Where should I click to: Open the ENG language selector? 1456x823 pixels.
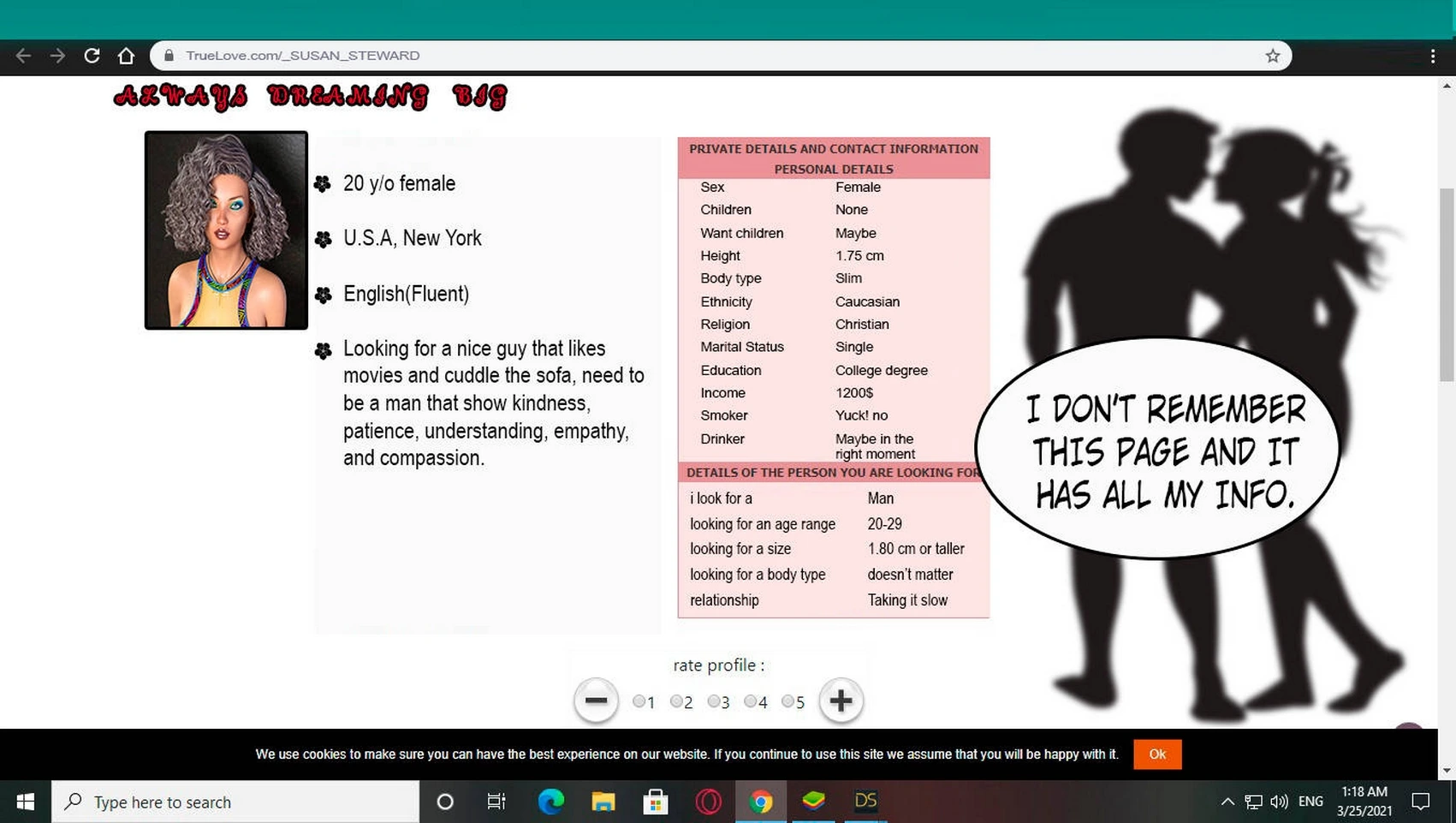(1310, 802)
